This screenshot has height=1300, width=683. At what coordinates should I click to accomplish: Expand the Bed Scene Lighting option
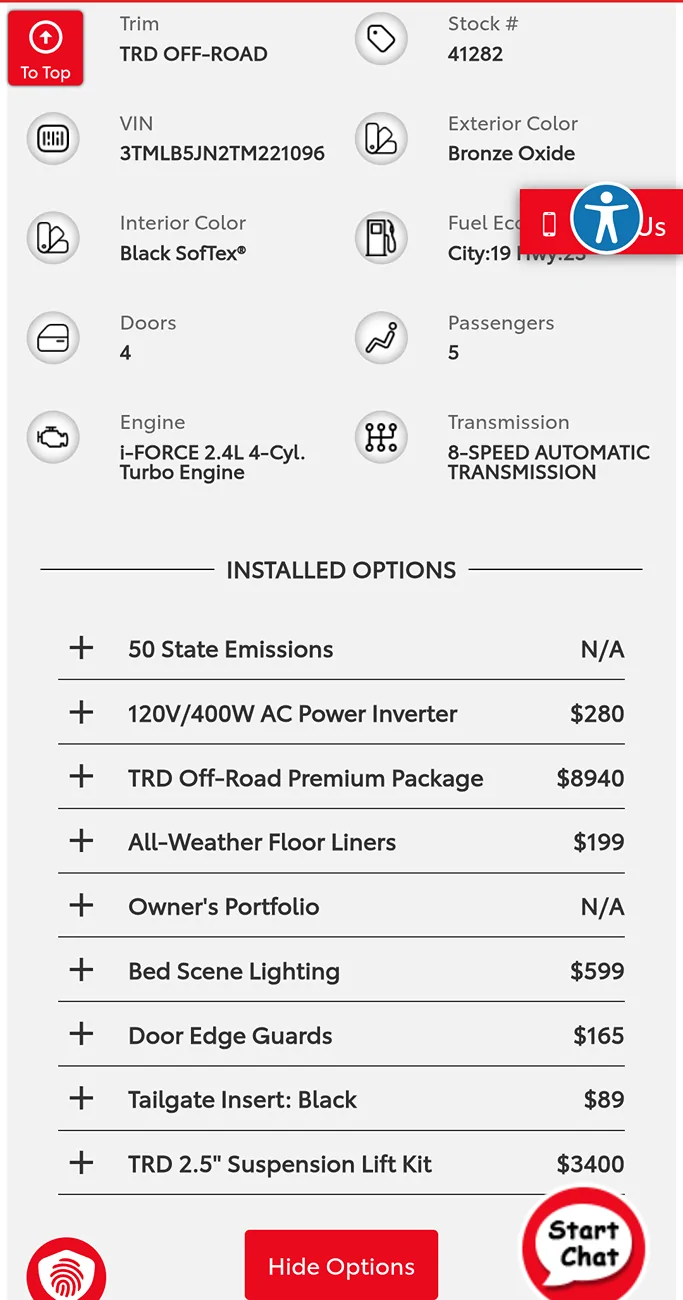coord(81,969)
